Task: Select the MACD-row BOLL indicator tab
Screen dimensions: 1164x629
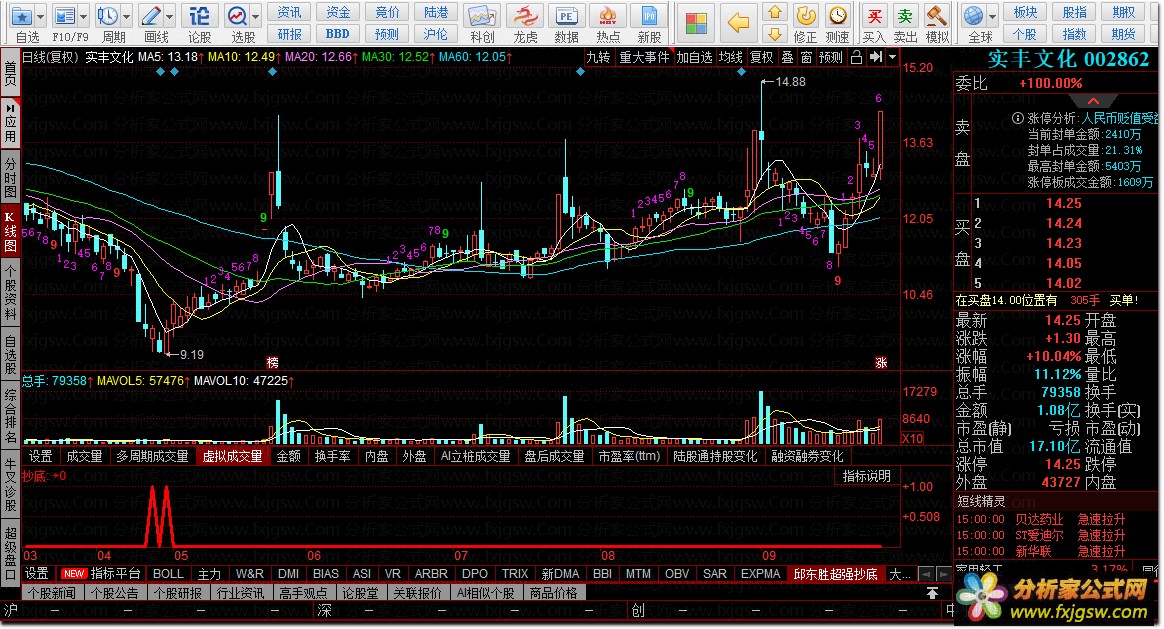Action: [169, 574]
